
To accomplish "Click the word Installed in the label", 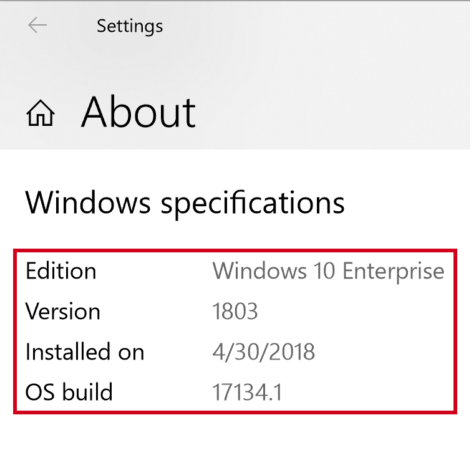I will [68, 352].
